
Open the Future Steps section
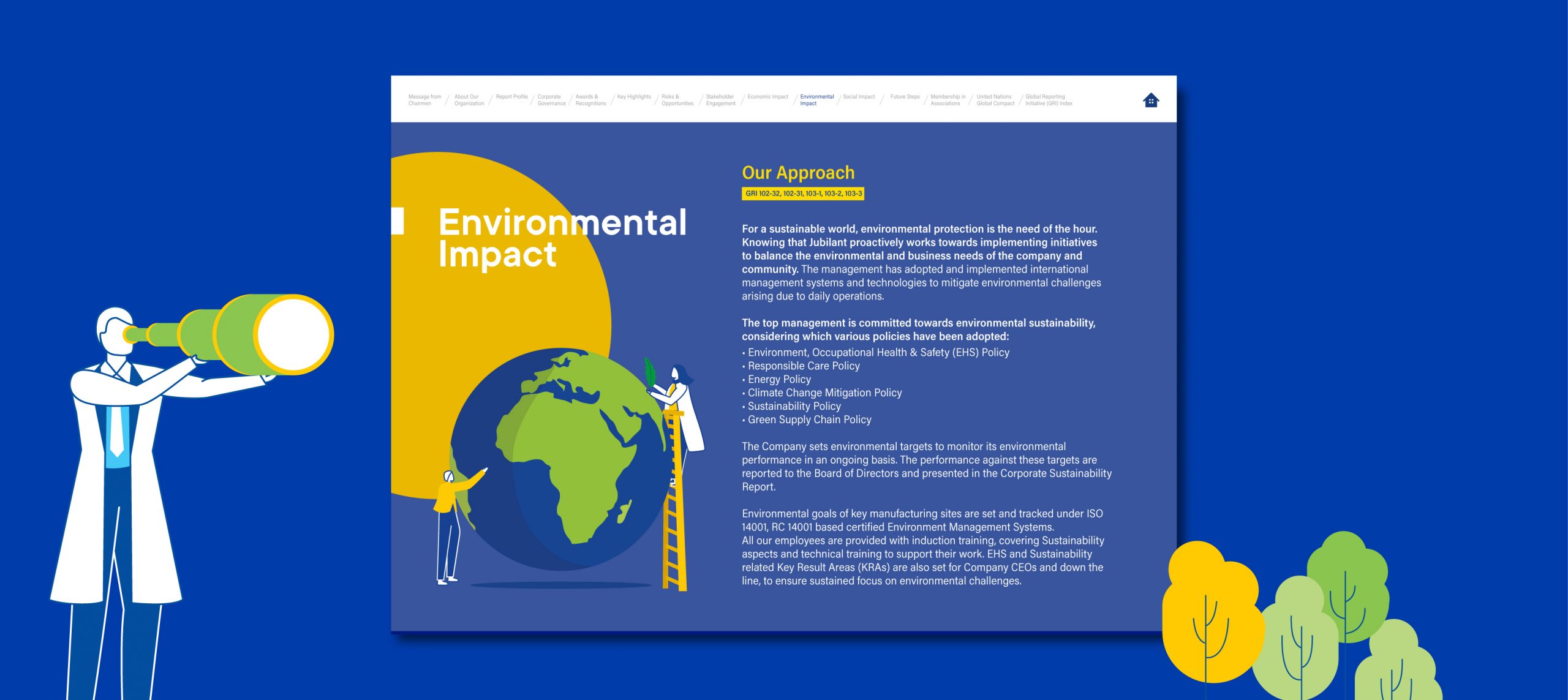tap(905, 97)
